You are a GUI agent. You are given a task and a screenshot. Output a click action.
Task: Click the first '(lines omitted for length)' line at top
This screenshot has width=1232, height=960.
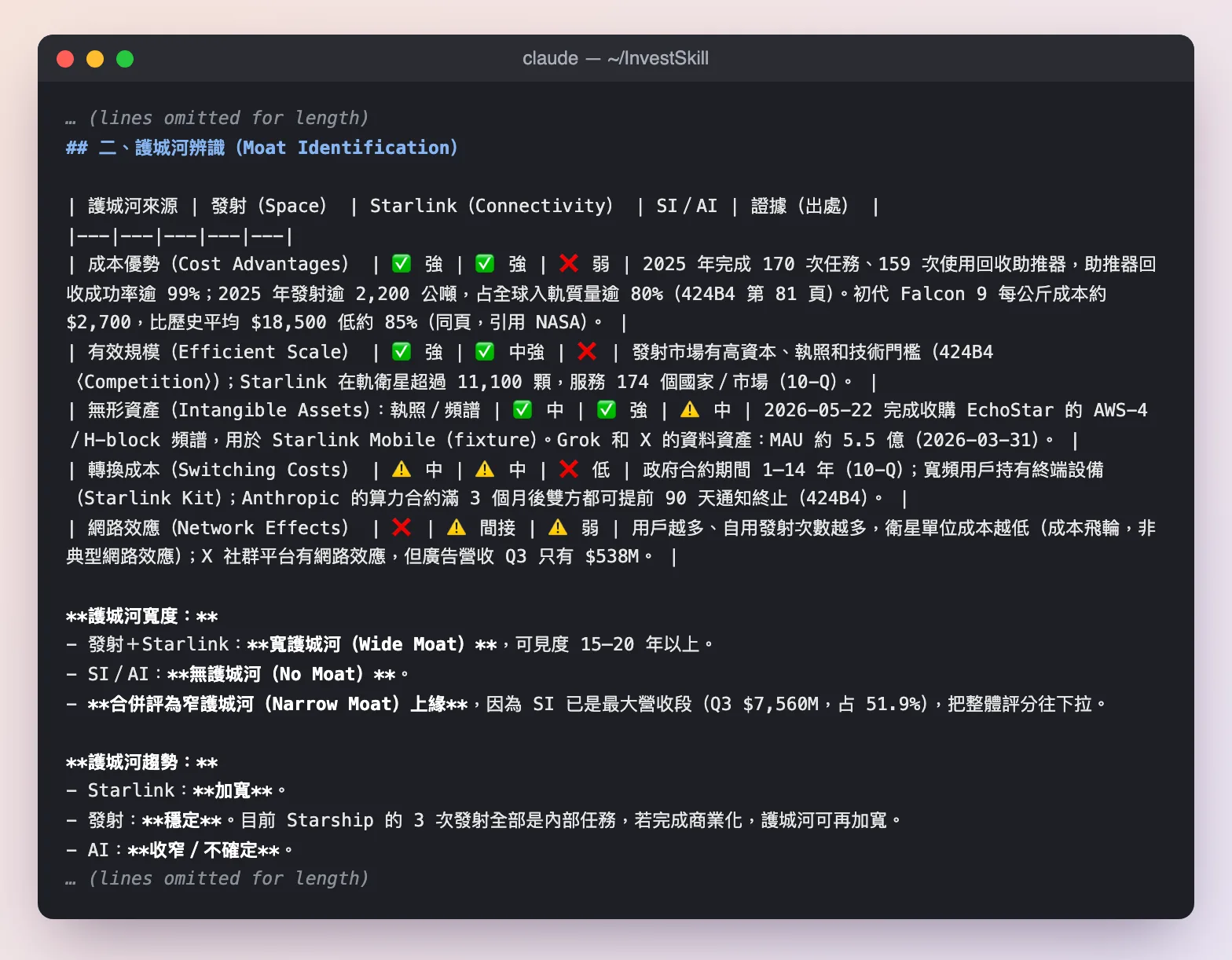tap(228, 118)
